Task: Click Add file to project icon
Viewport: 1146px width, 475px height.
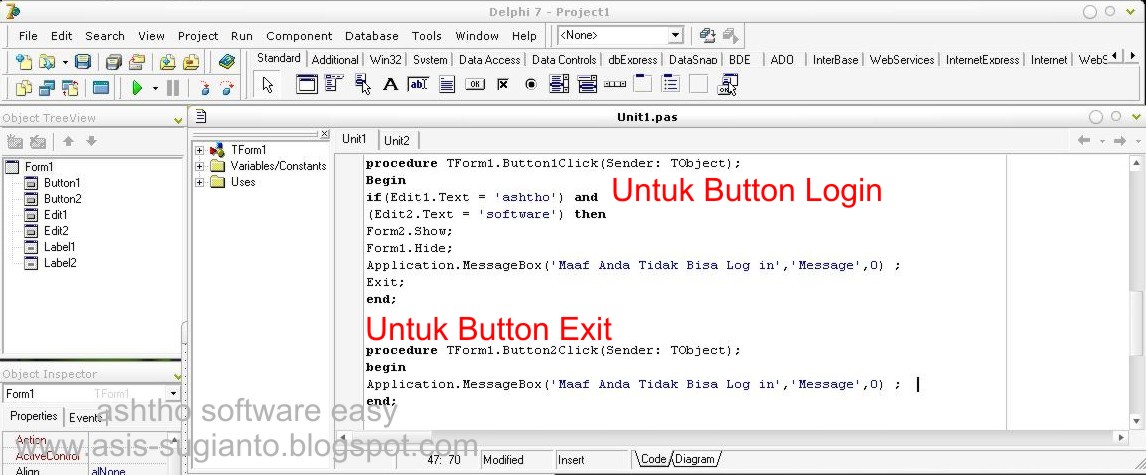Action: tap(167, 61)
